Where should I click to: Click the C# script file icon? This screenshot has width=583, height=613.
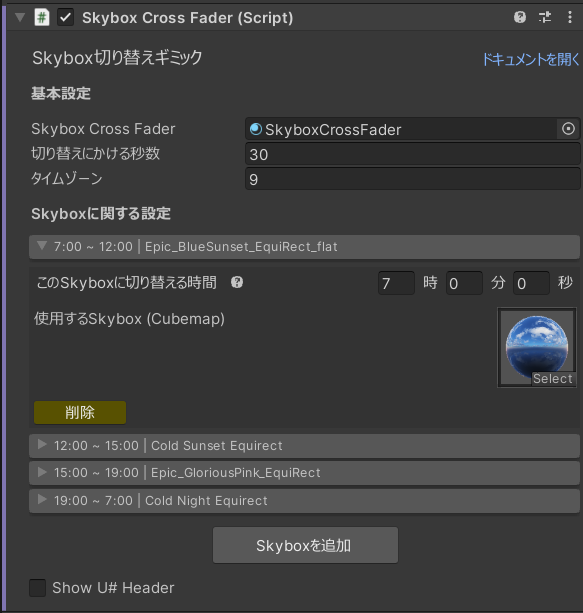(x=42, y=18)
